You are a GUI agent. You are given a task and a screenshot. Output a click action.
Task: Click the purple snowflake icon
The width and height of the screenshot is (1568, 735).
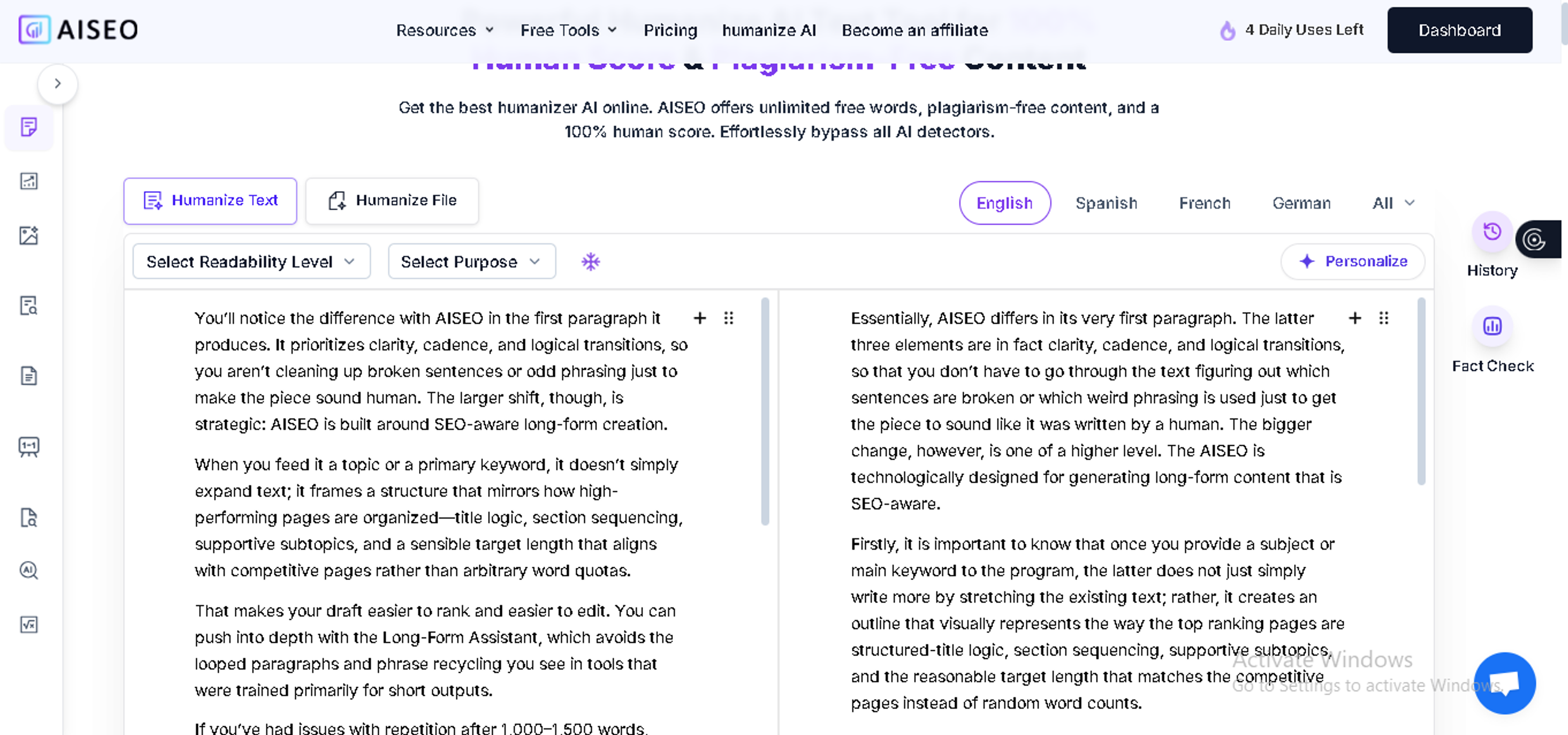coord(590,261)
